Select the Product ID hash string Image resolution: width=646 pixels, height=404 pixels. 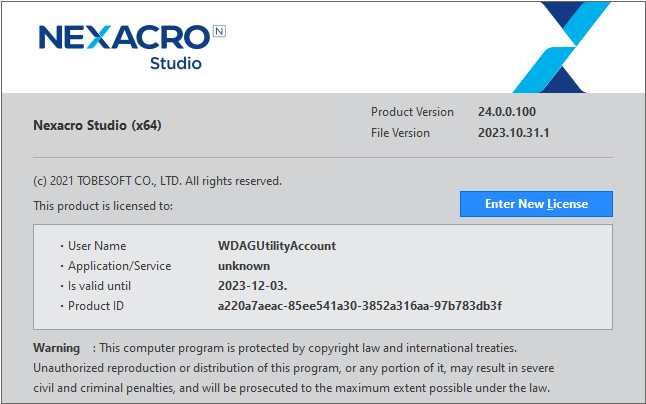coord(359,306)
